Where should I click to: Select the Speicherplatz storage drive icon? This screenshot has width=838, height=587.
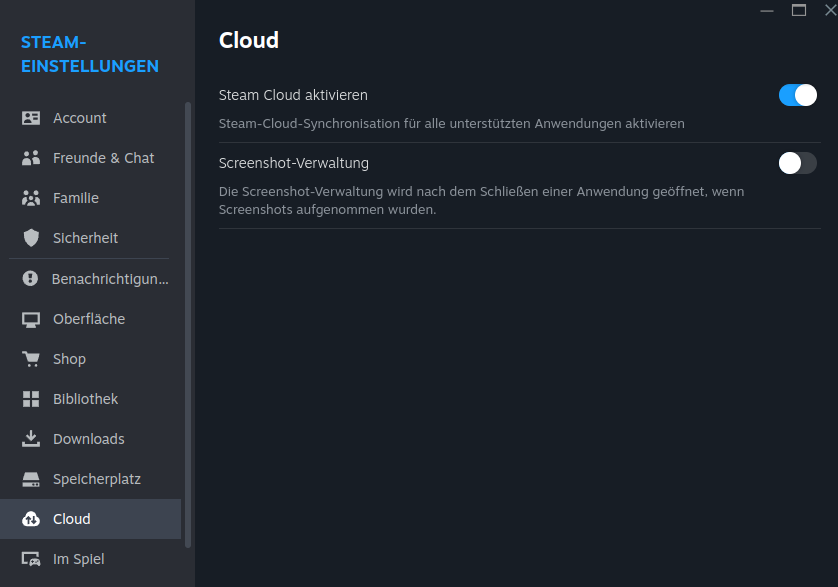click(33, 478)
